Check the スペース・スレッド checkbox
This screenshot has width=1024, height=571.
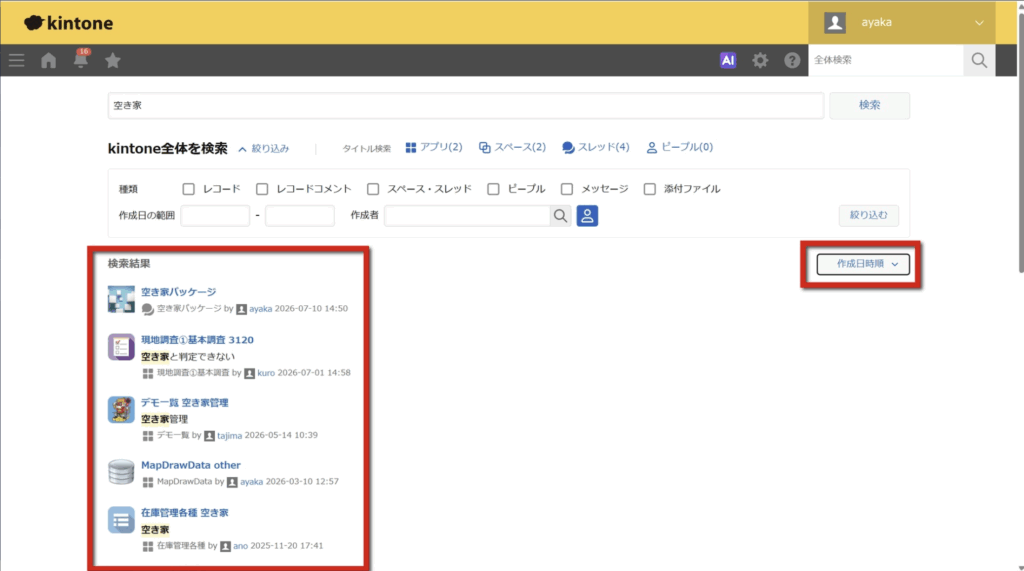[x=373, y=189]
